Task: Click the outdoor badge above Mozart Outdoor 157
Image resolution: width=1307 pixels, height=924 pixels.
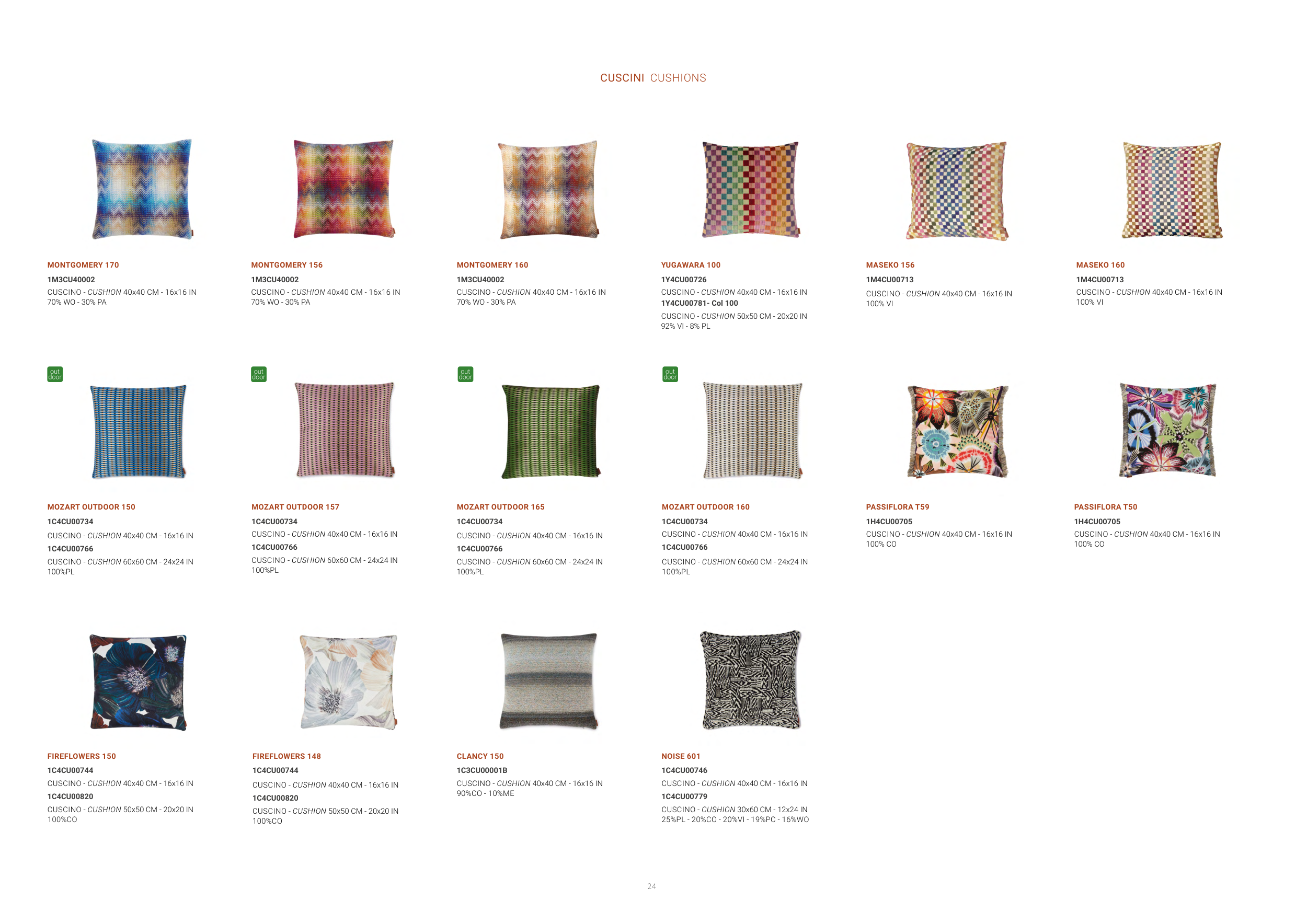Action: pos(258,374)
